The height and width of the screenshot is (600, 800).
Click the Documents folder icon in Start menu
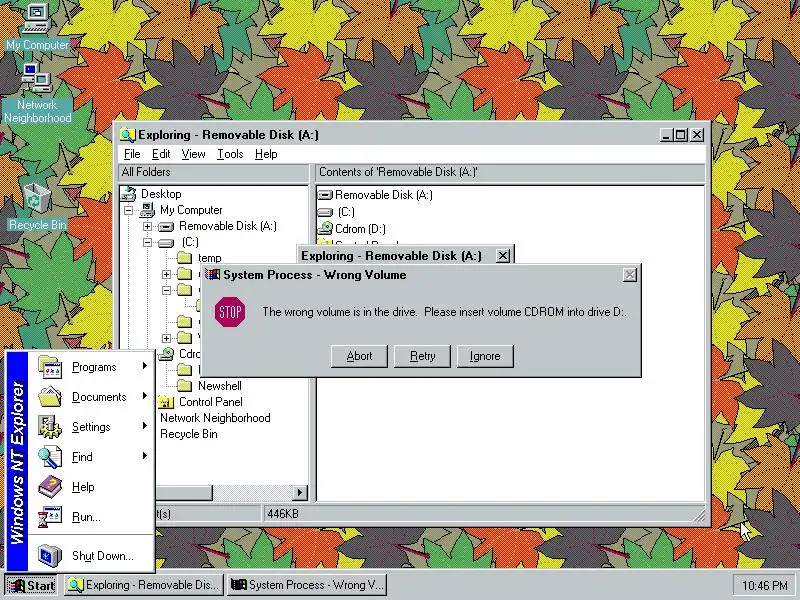pos(49,397)
